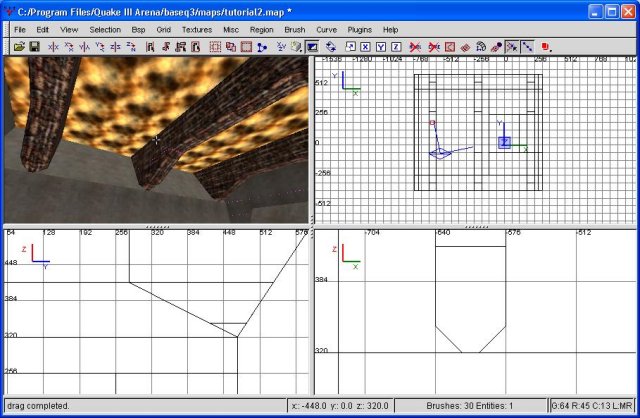Click the camera marker in the XY view

pos(440,153)
